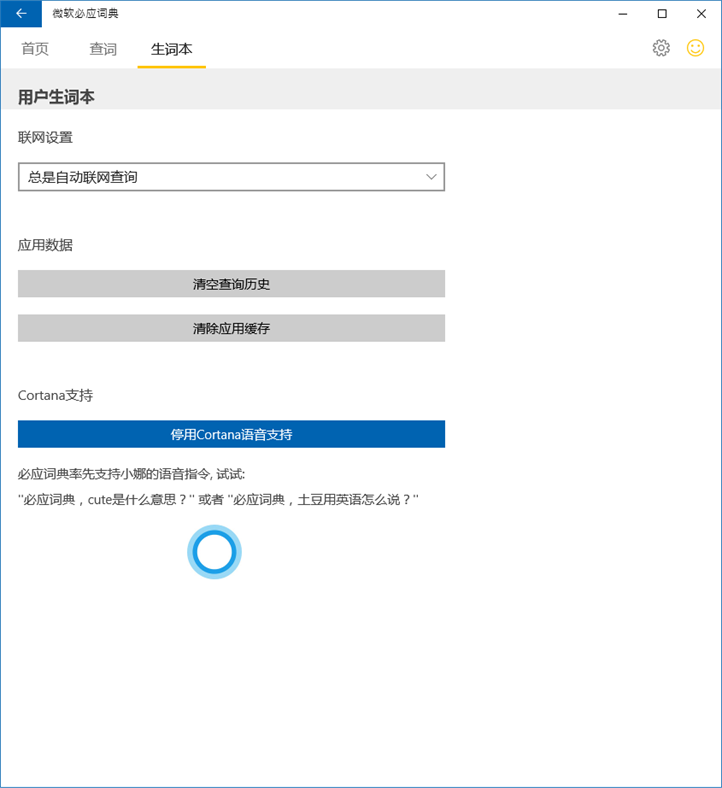The width and height of the screenshot is (722, 788).
Task: Minimize the 微软必应词典 window
Action: 623,14
